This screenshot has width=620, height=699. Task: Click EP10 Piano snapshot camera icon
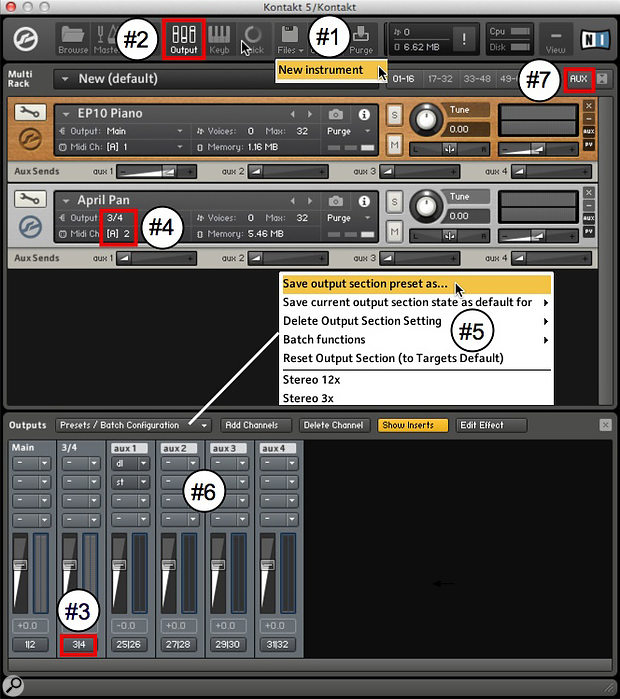pos(336,115)
